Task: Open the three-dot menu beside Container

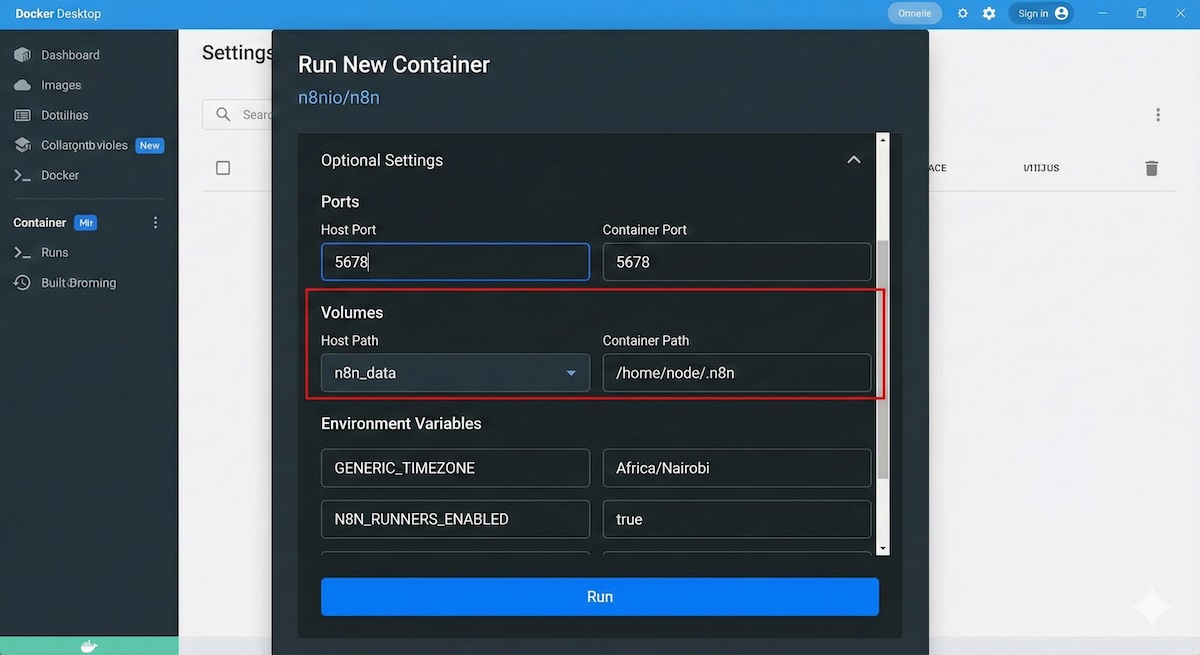Action: point(155,223)
